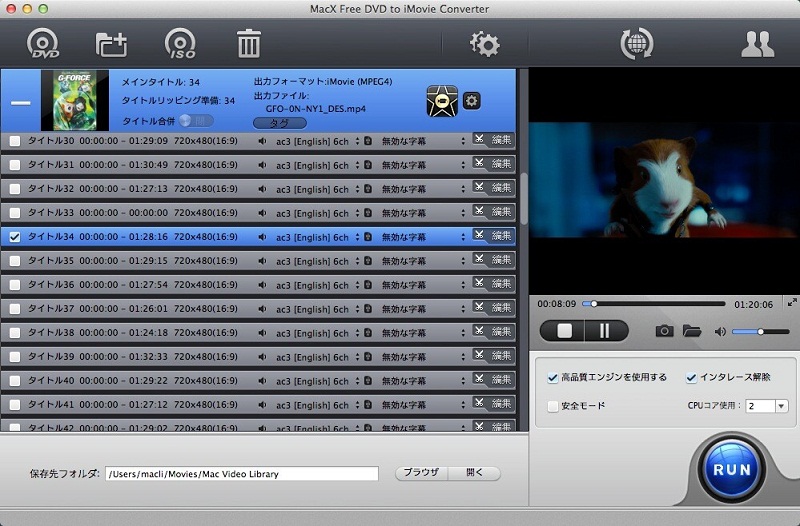Click the globe update icon
This screenshot has width=800, height=526.
point(636,44)
